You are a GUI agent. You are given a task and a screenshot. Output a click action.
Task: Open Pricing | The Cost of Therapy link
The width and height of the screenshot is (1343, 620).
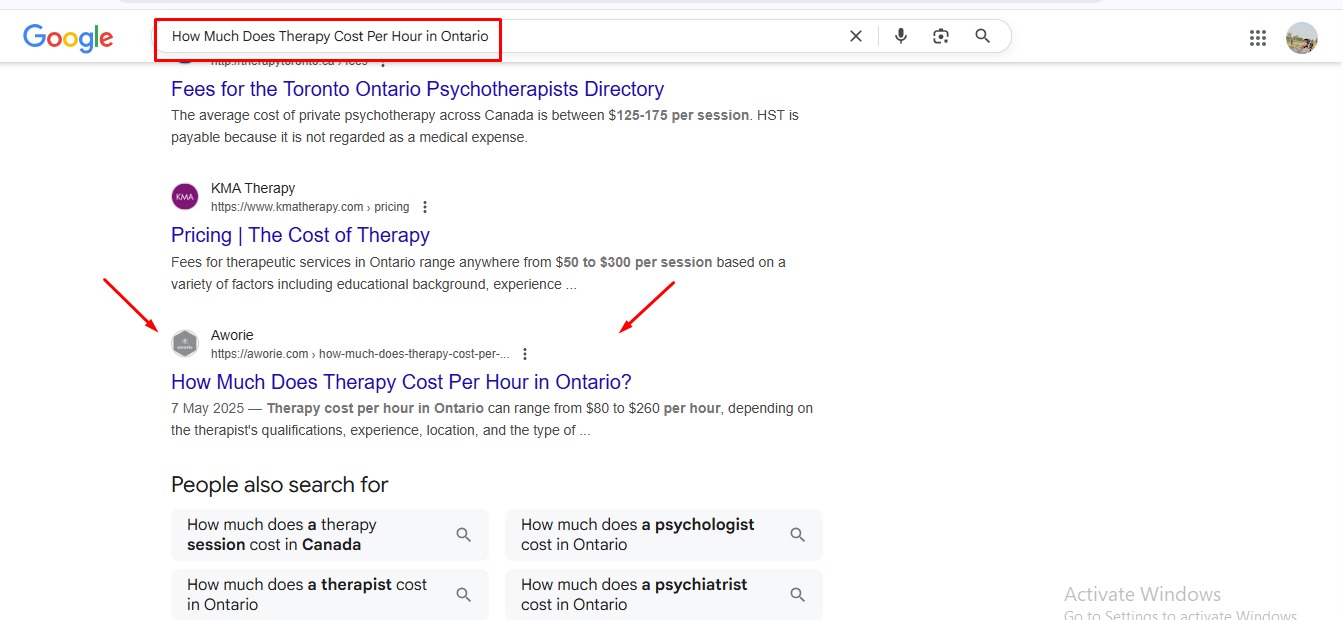(300, 235)
